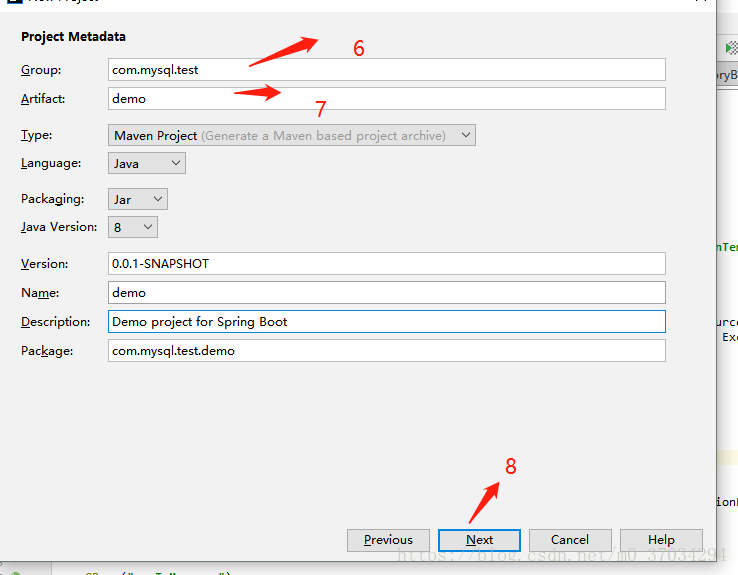Open the Language dropdown showing Java
Viewport: 738px width, 575px height.
click(147, 163)
